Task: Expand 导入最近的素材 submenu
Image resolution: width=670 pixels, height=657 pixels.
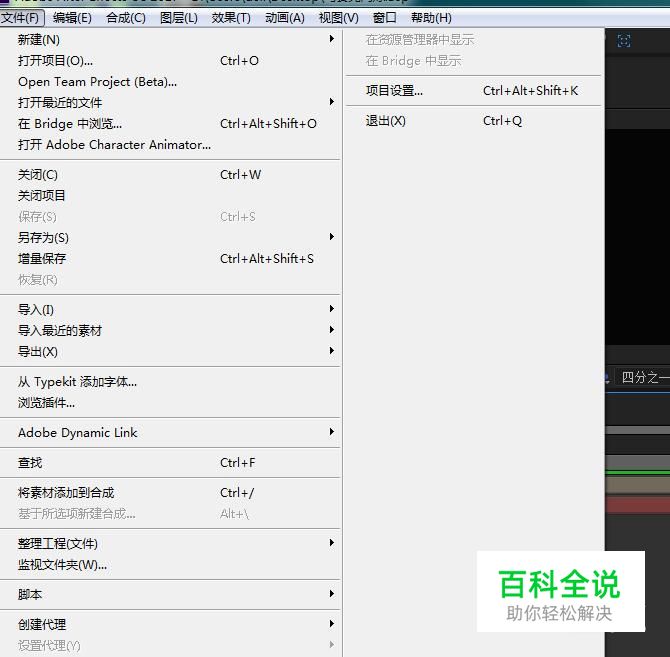Action: click(x=170, y=330)
